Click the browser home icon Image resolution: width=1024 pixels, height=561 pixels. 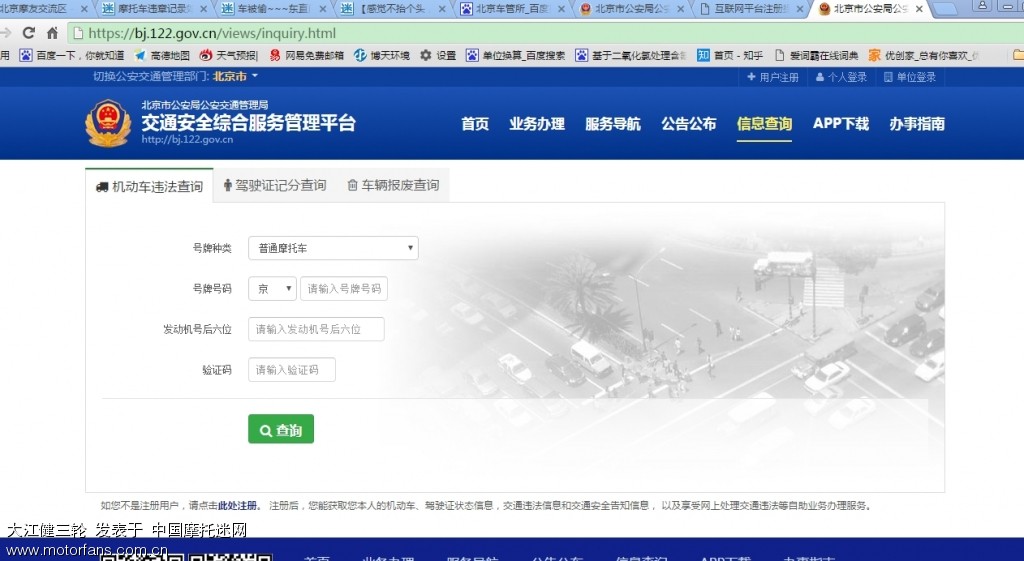tap(52, 33)
